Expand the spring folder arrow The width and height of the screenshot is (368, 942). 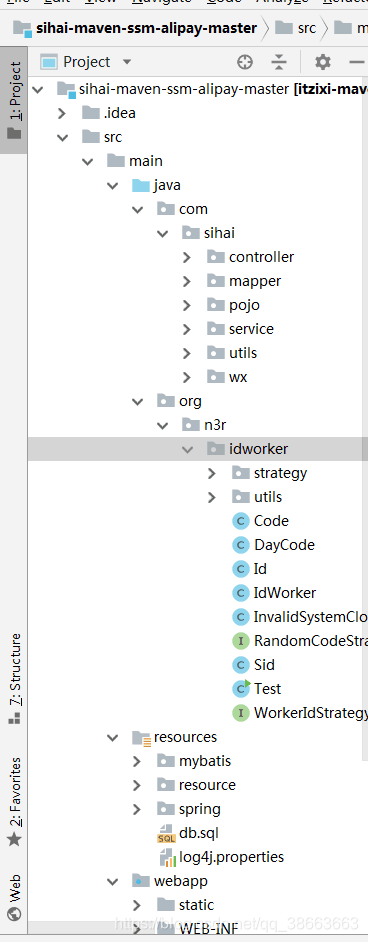click(x=137, y=809)
